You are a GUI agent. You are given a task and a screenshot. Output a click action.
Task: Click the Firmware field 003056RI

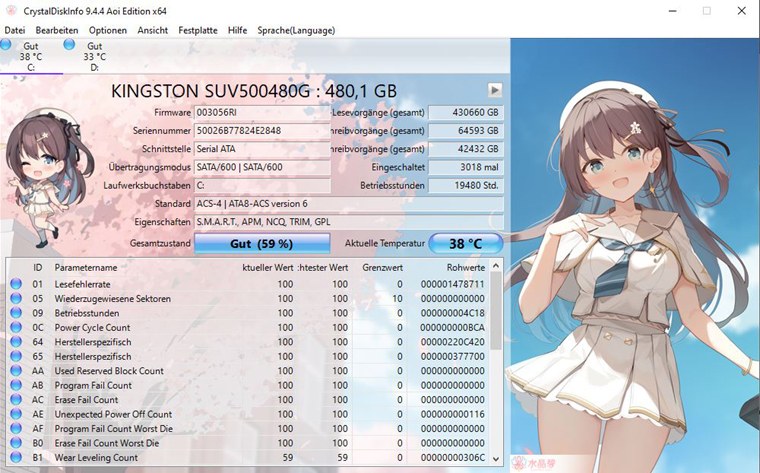click(262, 112)
